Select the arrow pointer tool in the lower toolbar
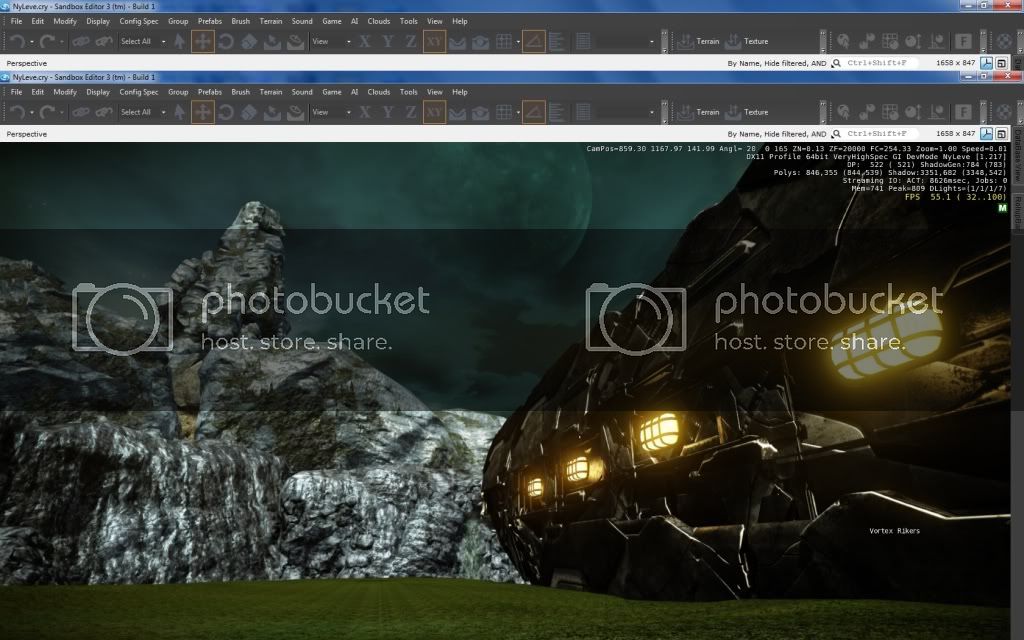Screen dimensions: 1024x640 point(180,112)
